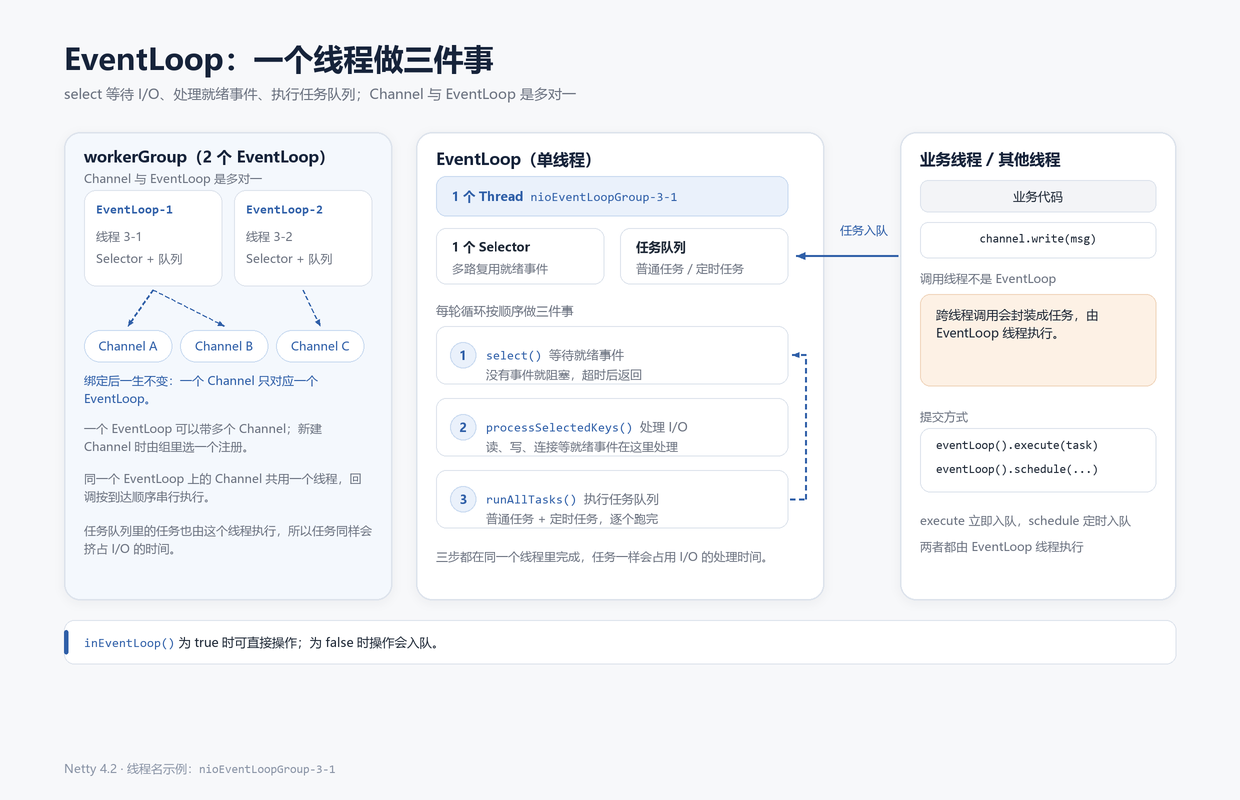1240x800 pixels.
Task: Click the '线程 3-1' text in EventLoop-1
Action: click(118, 237)
